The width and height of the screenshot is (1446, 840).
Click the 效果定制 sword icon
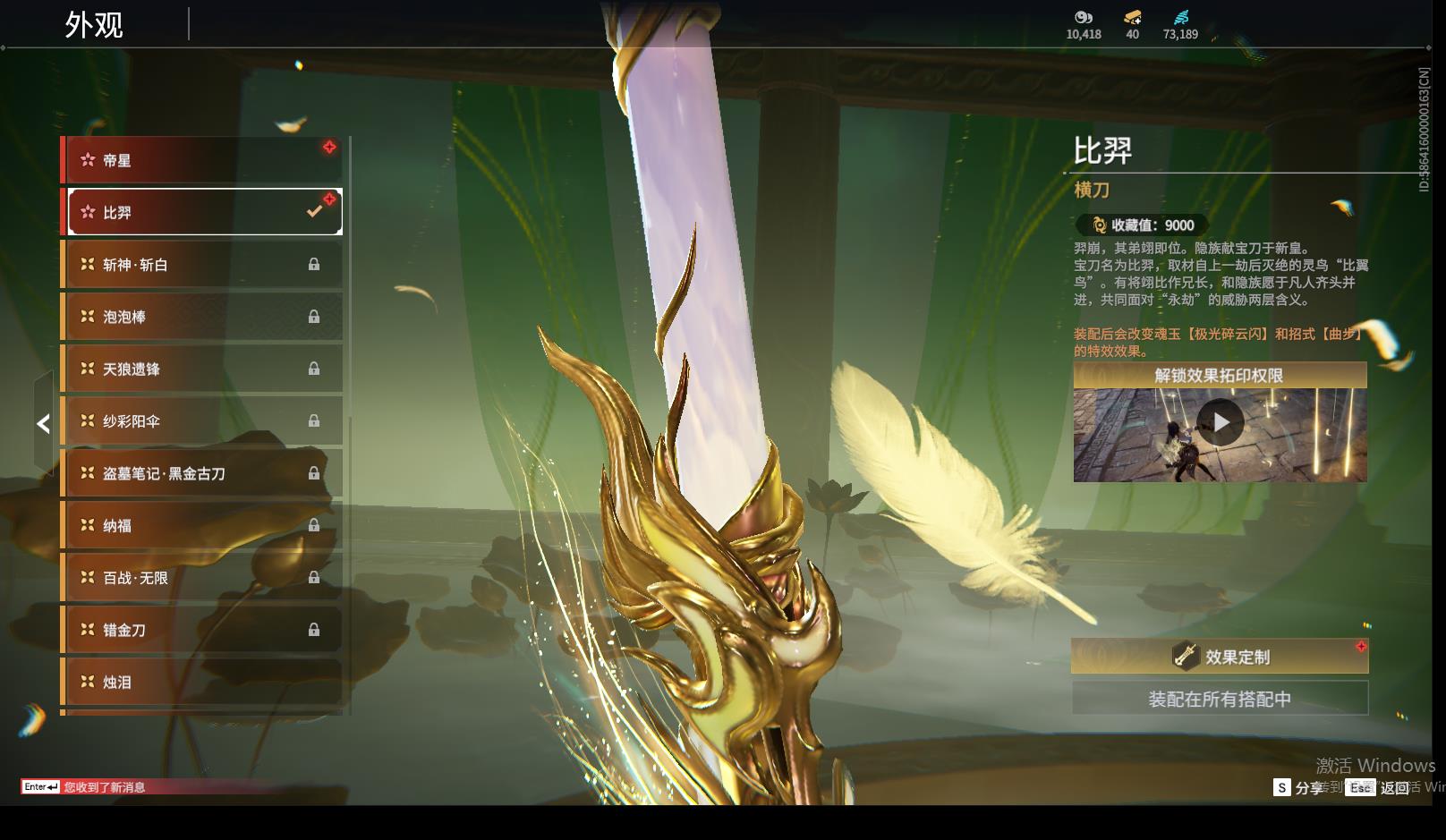pyautogui.click(x=1186, y=657)
